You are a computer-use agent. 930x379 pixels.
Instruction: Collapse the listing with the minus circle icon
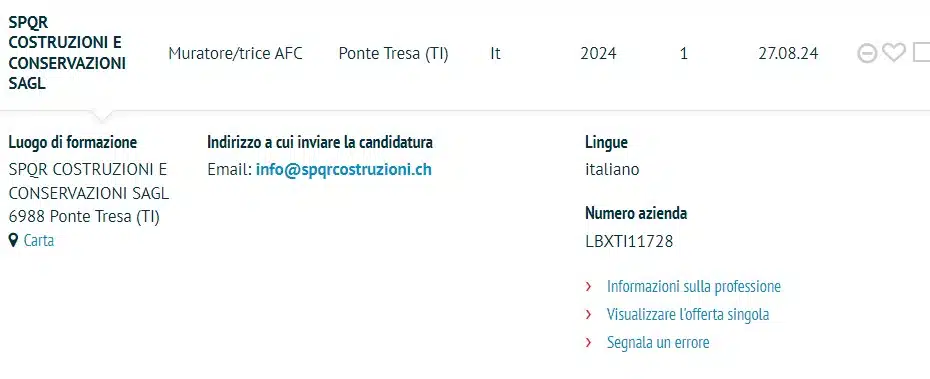coord(867,54)
